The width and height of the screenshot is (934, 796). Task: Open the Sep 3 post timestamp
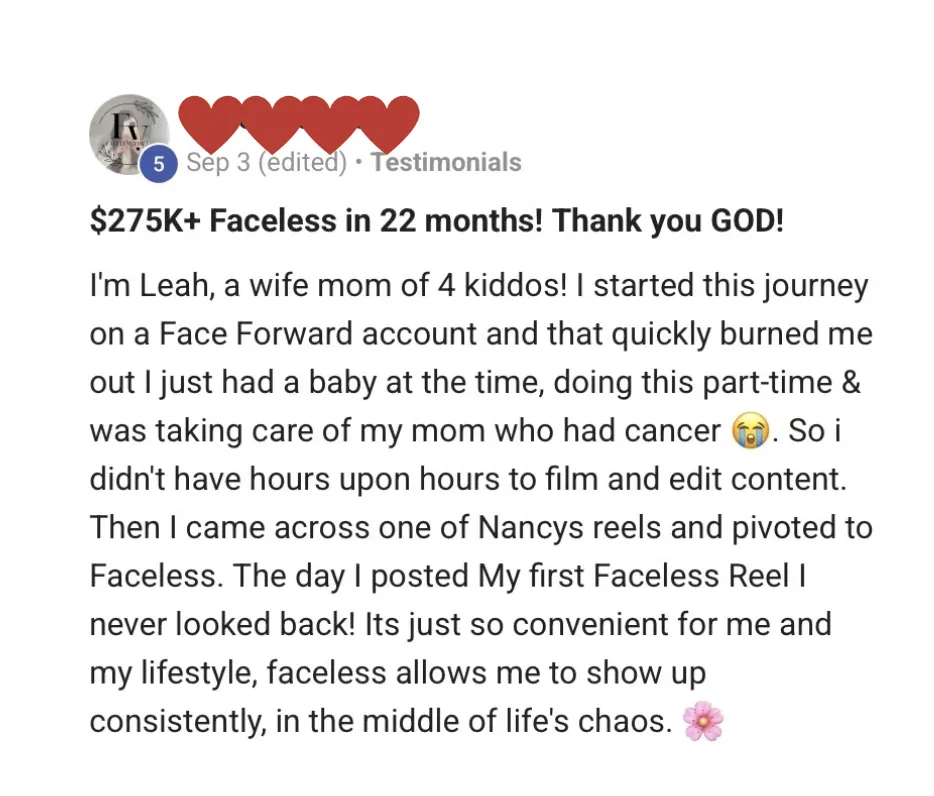pos(218,162)
